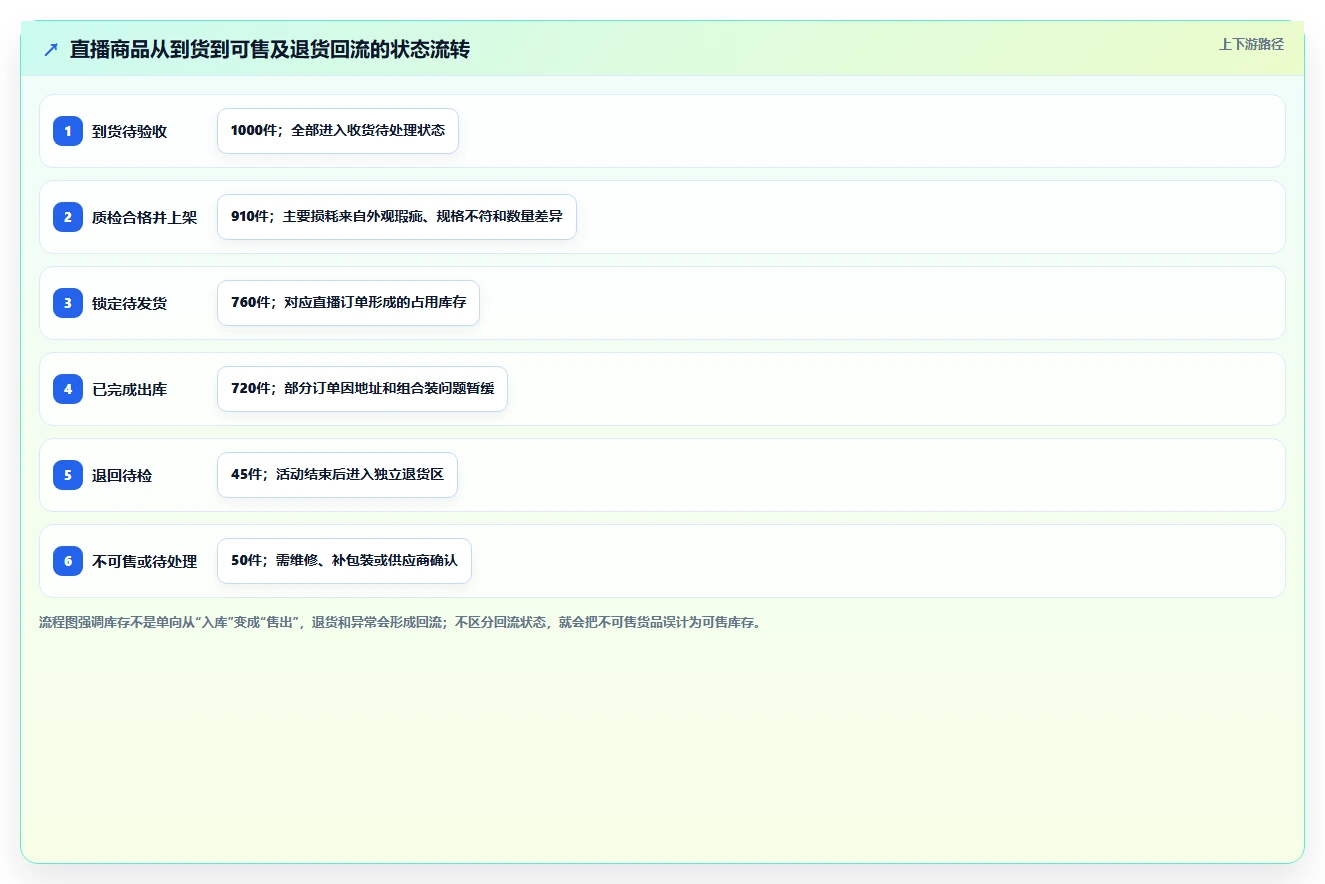
Task: Click step number 1 badge
Action: pyautogui.click(x=68, y=131)
